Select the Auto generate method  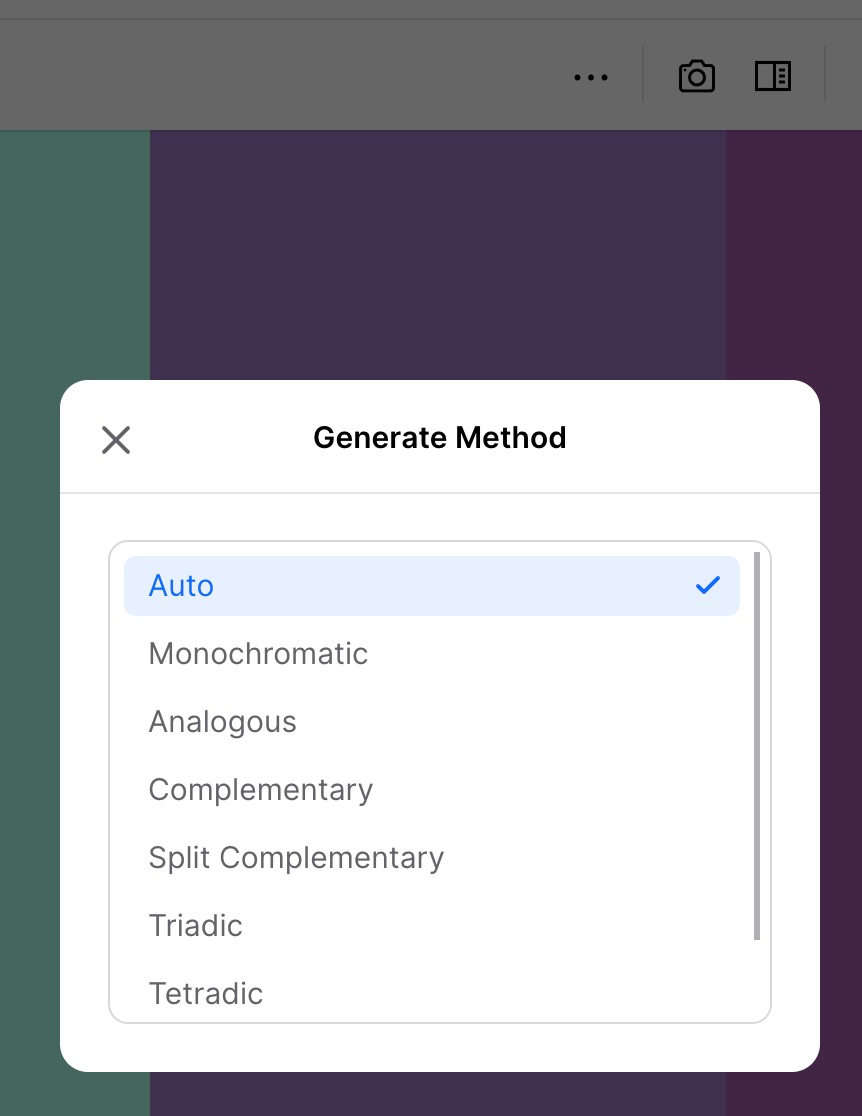point(182,586)
